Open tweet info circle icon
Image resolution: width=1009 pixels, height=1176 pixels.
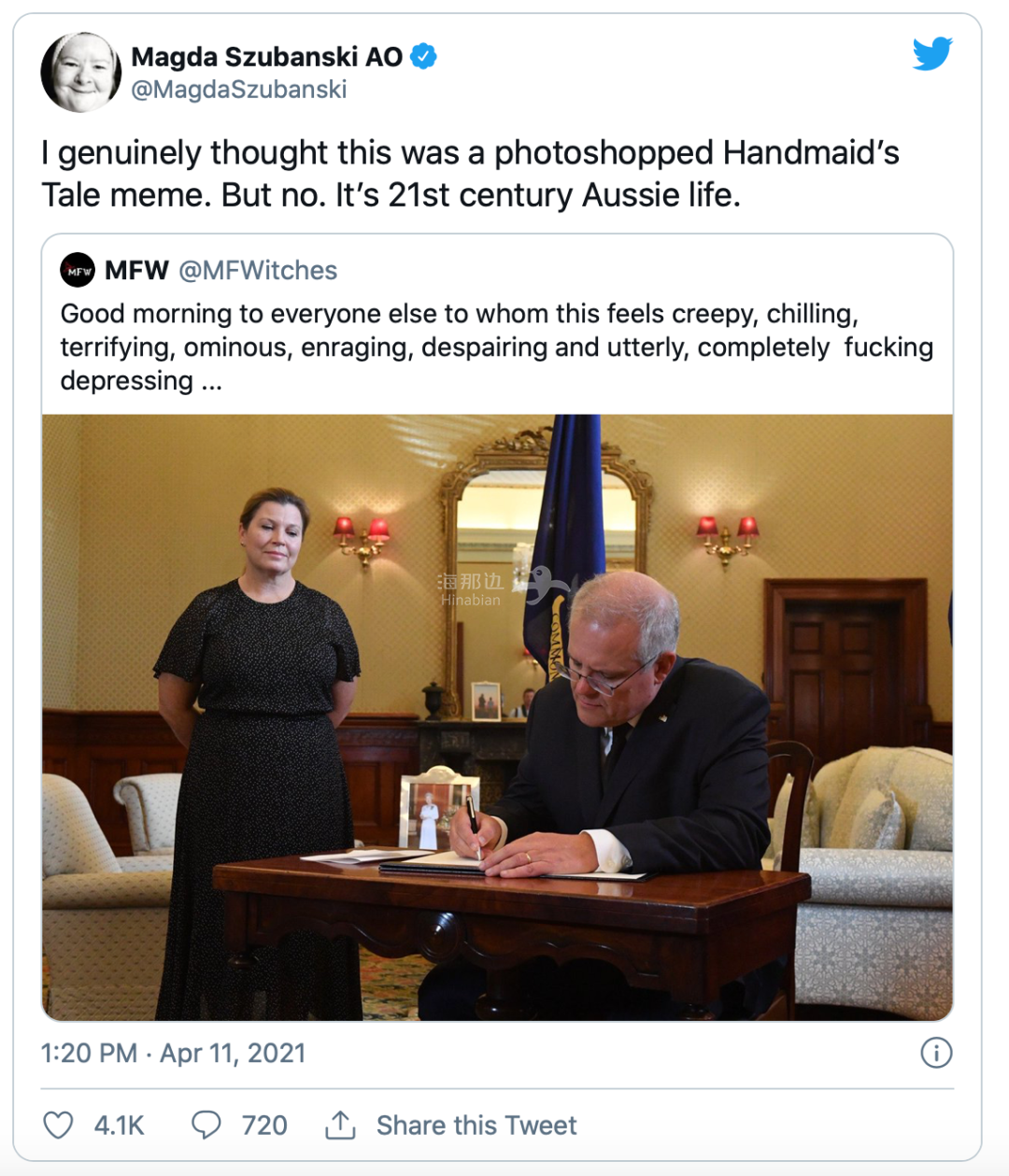click(x=936, y=1053)
